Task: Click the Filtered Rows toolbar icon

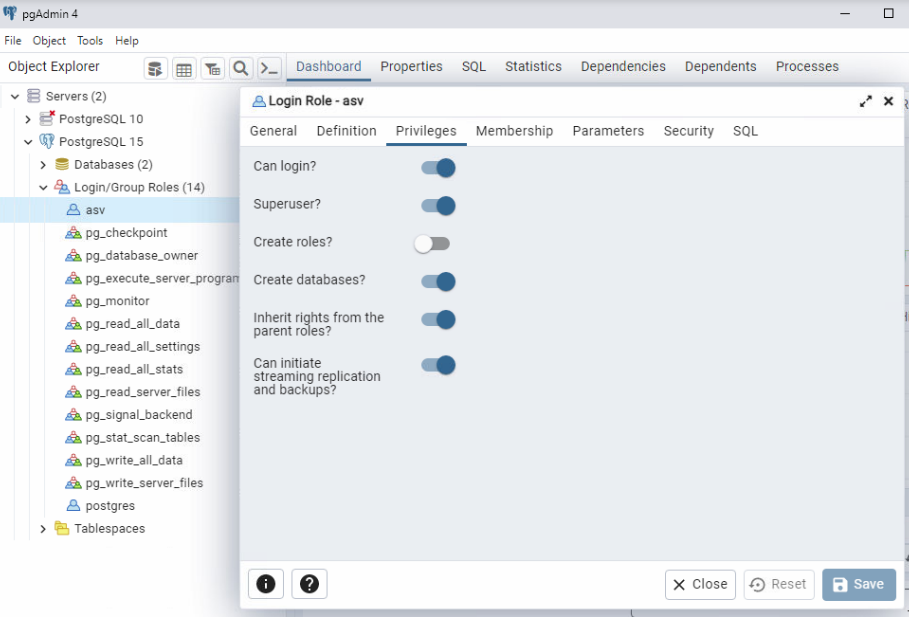Action: (x=212, y=68)
